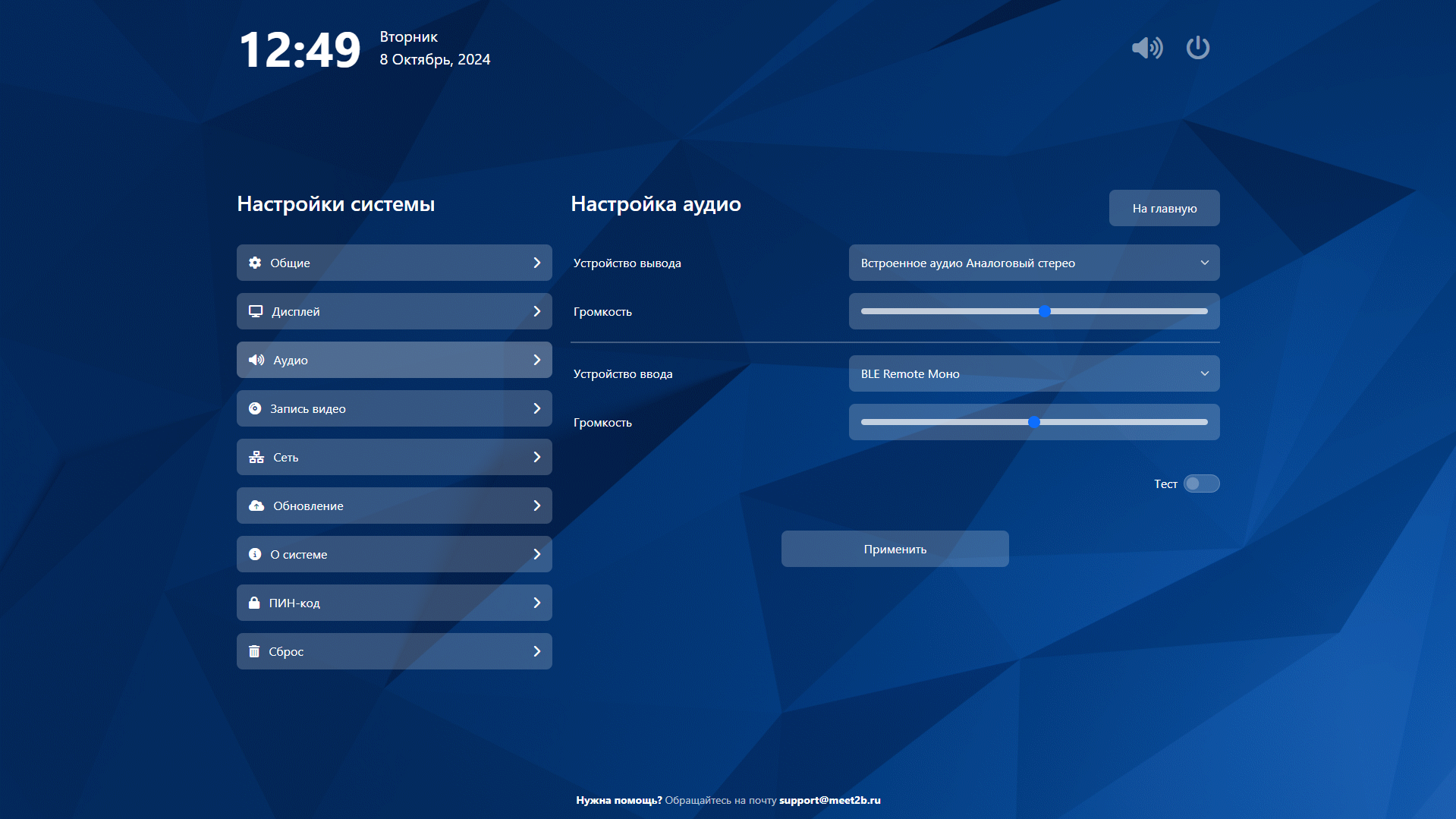
Task: Click the cloud icon beside Обновление
Action: (x=256, y=506)
